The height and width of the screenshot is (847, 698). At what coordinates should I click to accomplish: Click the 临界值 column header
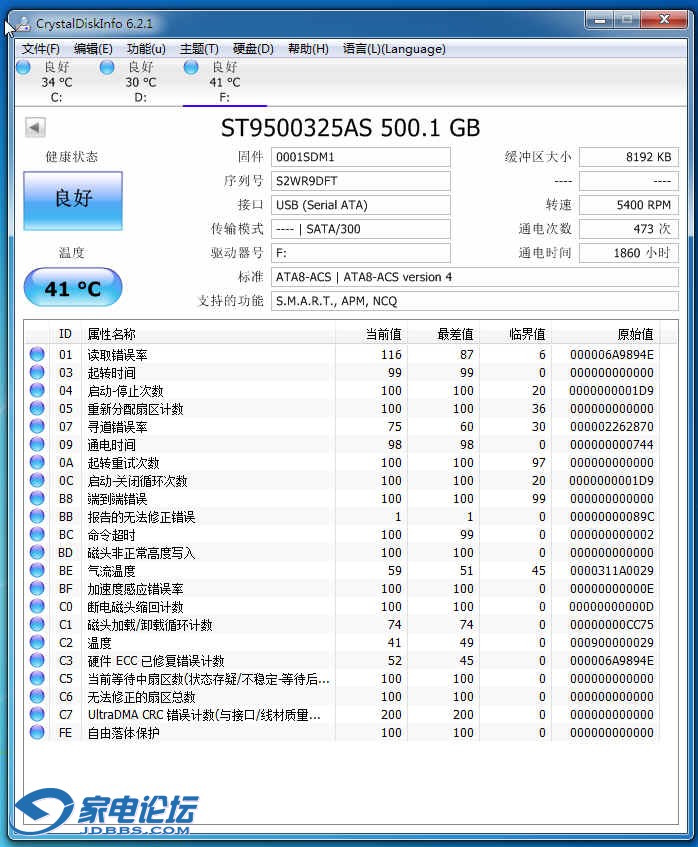[x=515, y=334]
